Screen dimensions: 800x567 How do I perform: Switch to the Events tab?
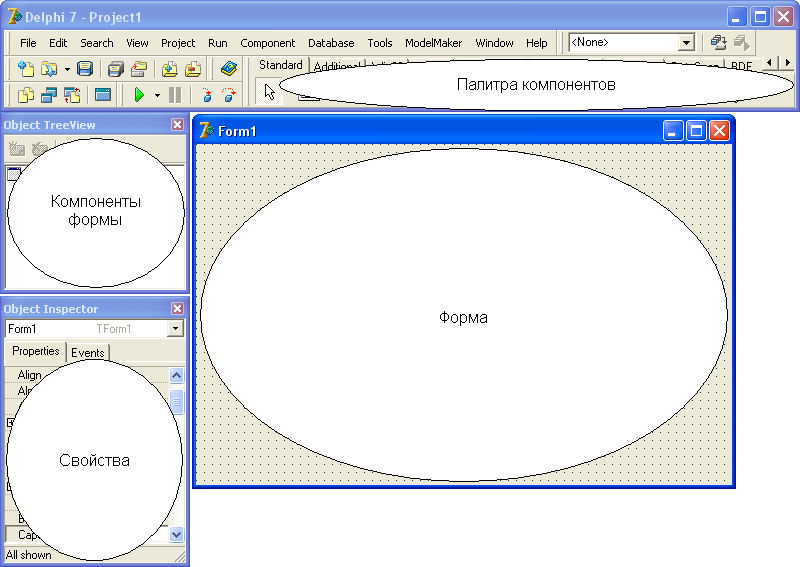(87, 353)
